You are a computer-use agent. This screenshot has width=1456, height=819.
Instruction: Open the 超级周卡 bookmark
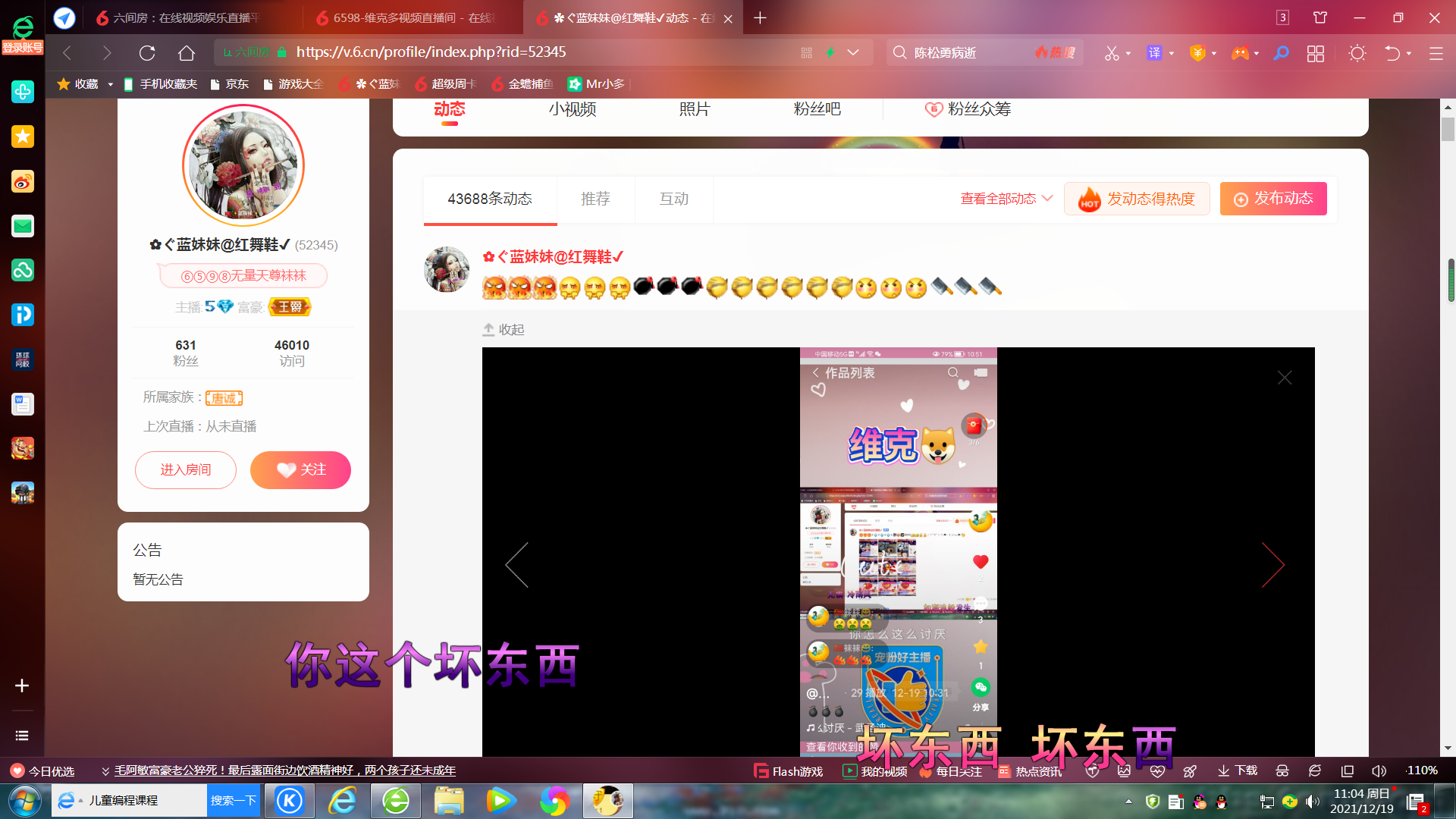point(446,84)
